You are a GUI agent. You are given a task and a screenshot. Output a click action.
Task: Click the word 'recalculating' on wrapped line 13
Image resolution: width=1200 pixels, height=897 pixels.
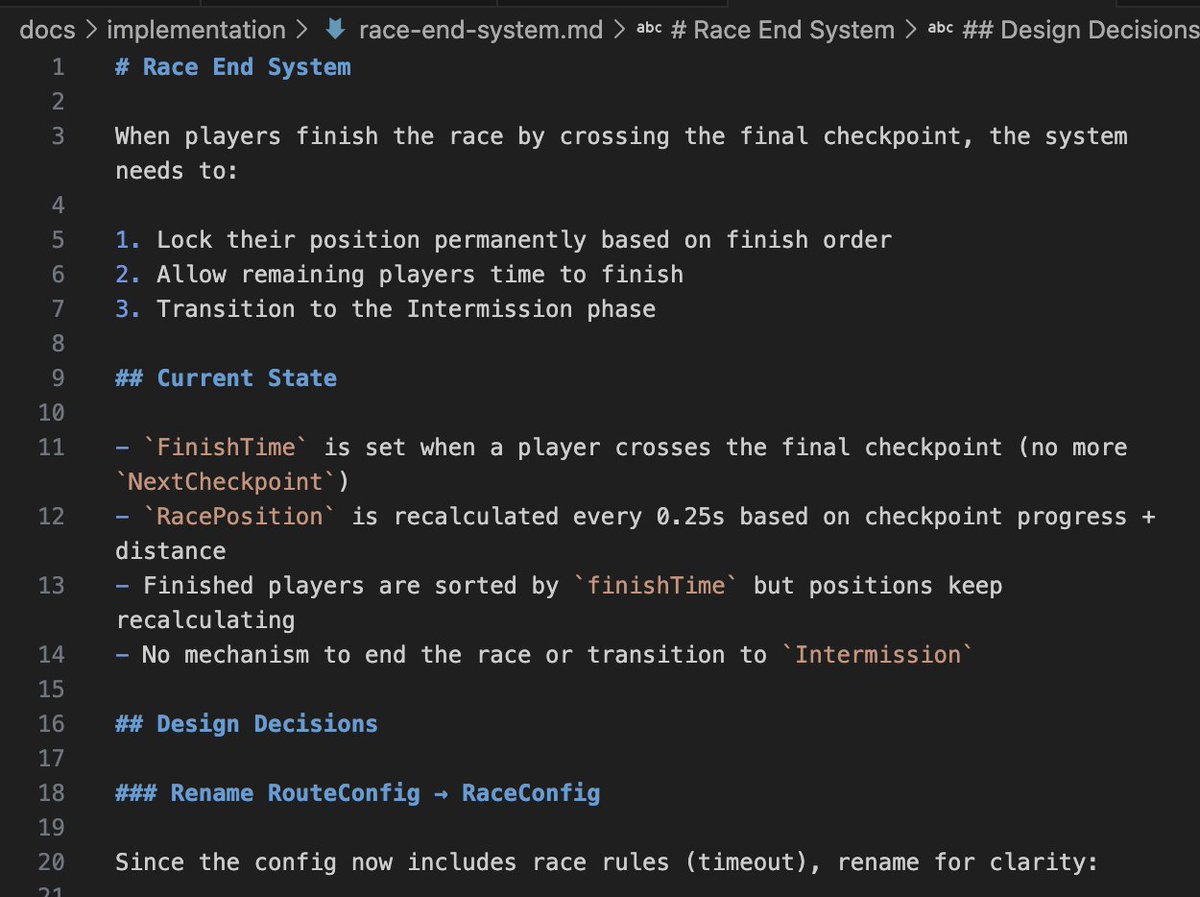click(x=205, y=620)
